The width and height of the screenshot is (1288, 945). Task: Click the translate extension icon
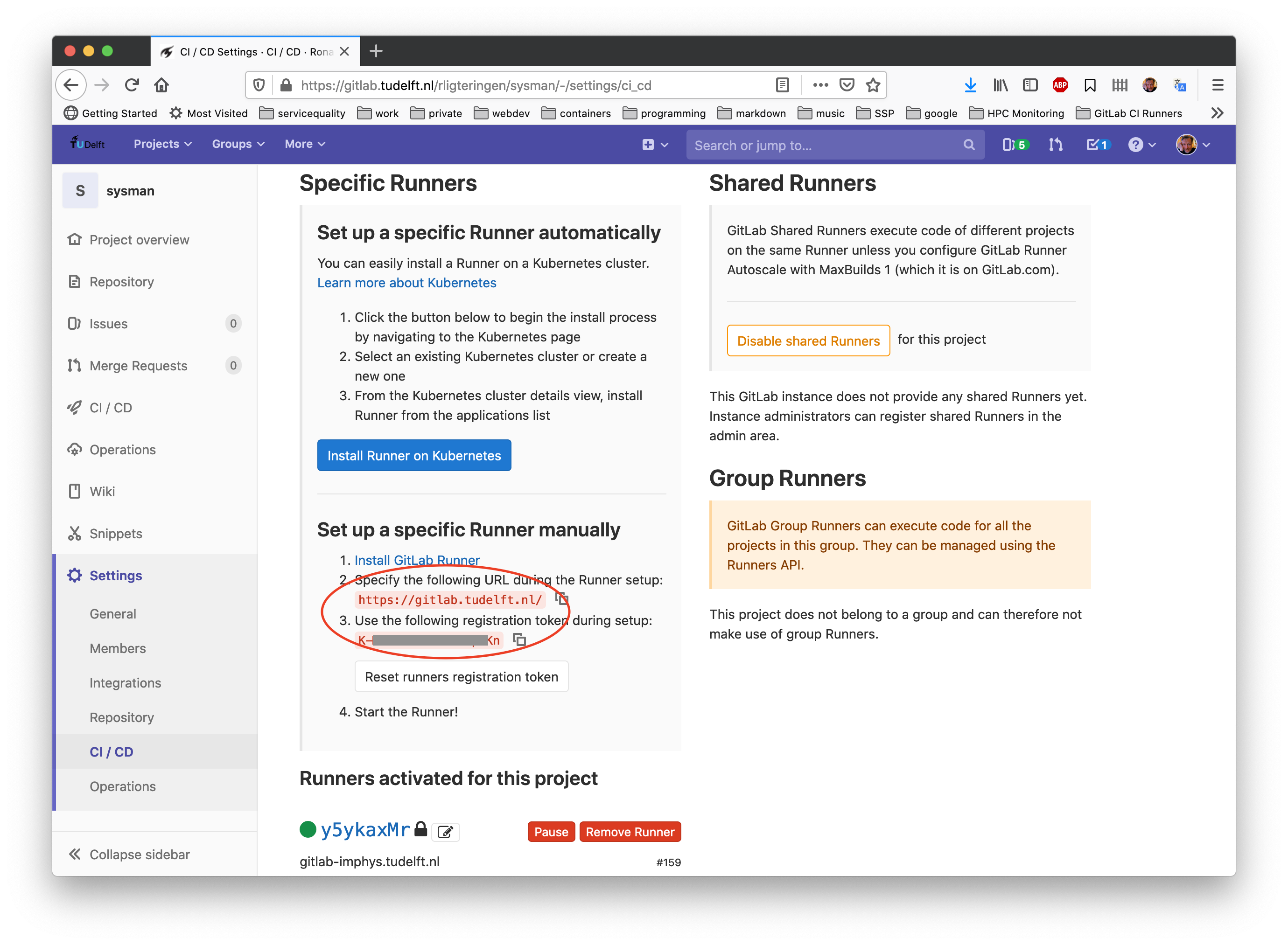pos(1179,85)
